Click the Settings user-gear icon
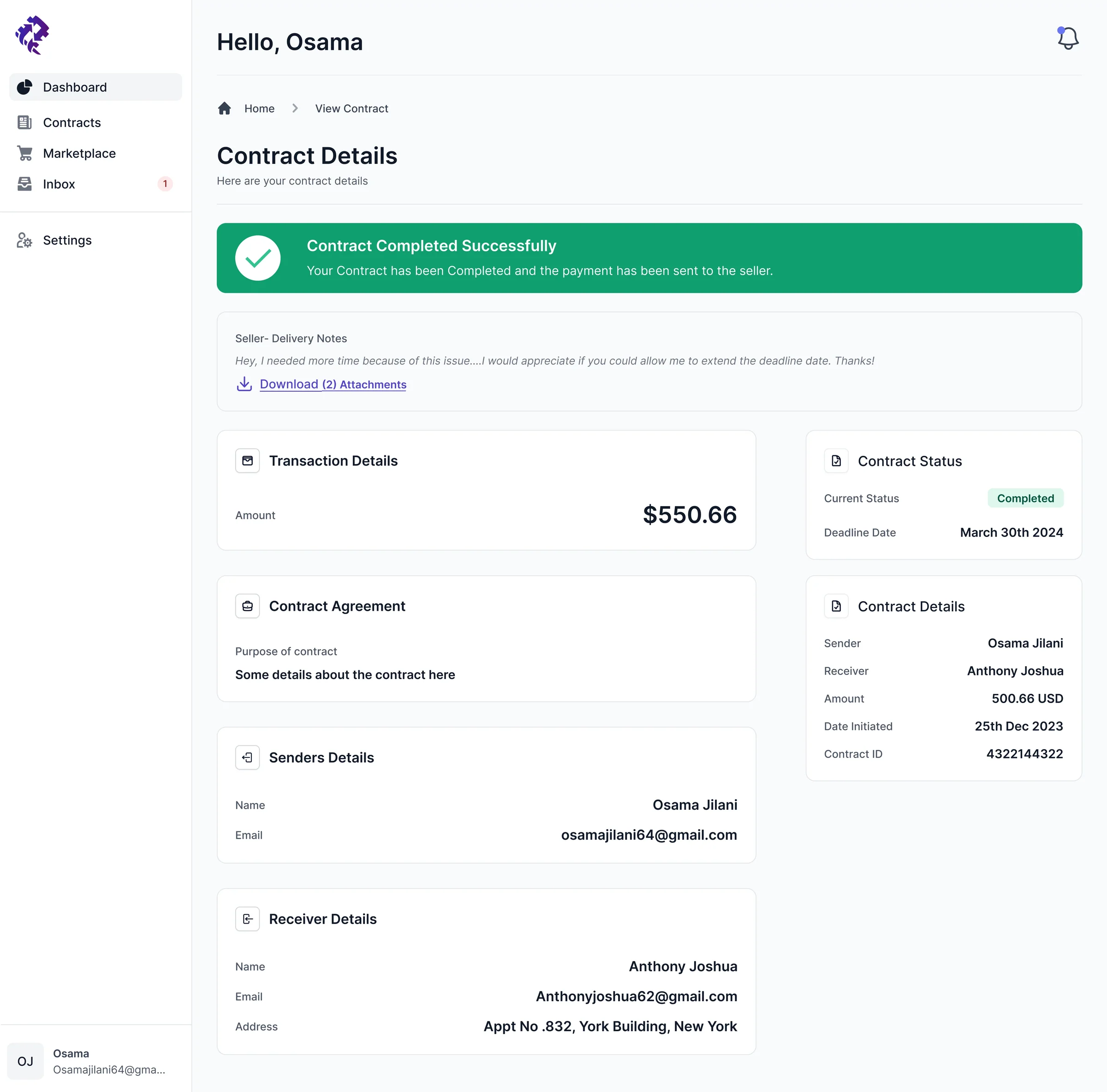This screenshot has width=1107, height=1092. [24, 239]
